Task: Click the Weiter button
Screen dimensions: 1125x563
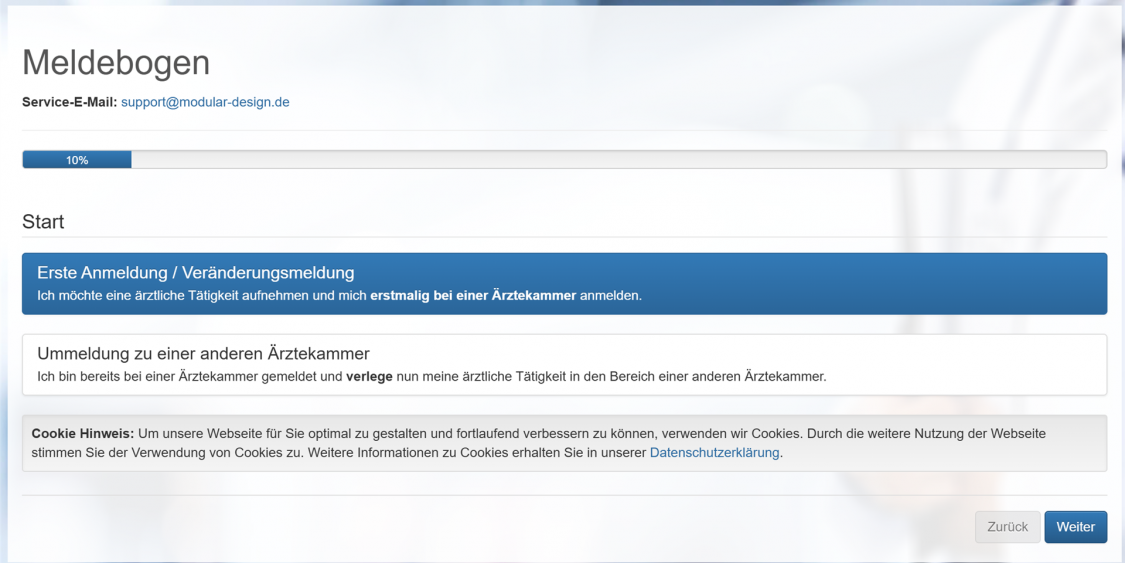Action: coord(1075,527)
